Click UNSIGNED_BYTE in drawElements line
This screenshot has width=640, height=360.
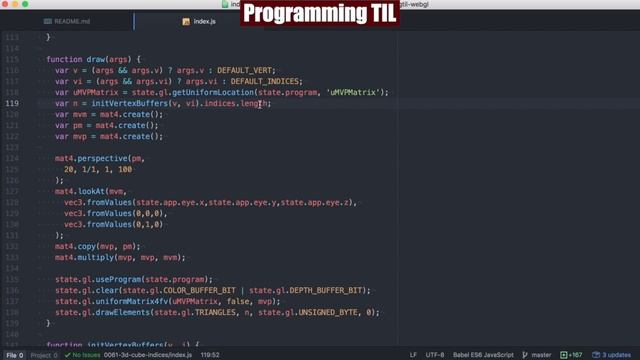(327, 313)
